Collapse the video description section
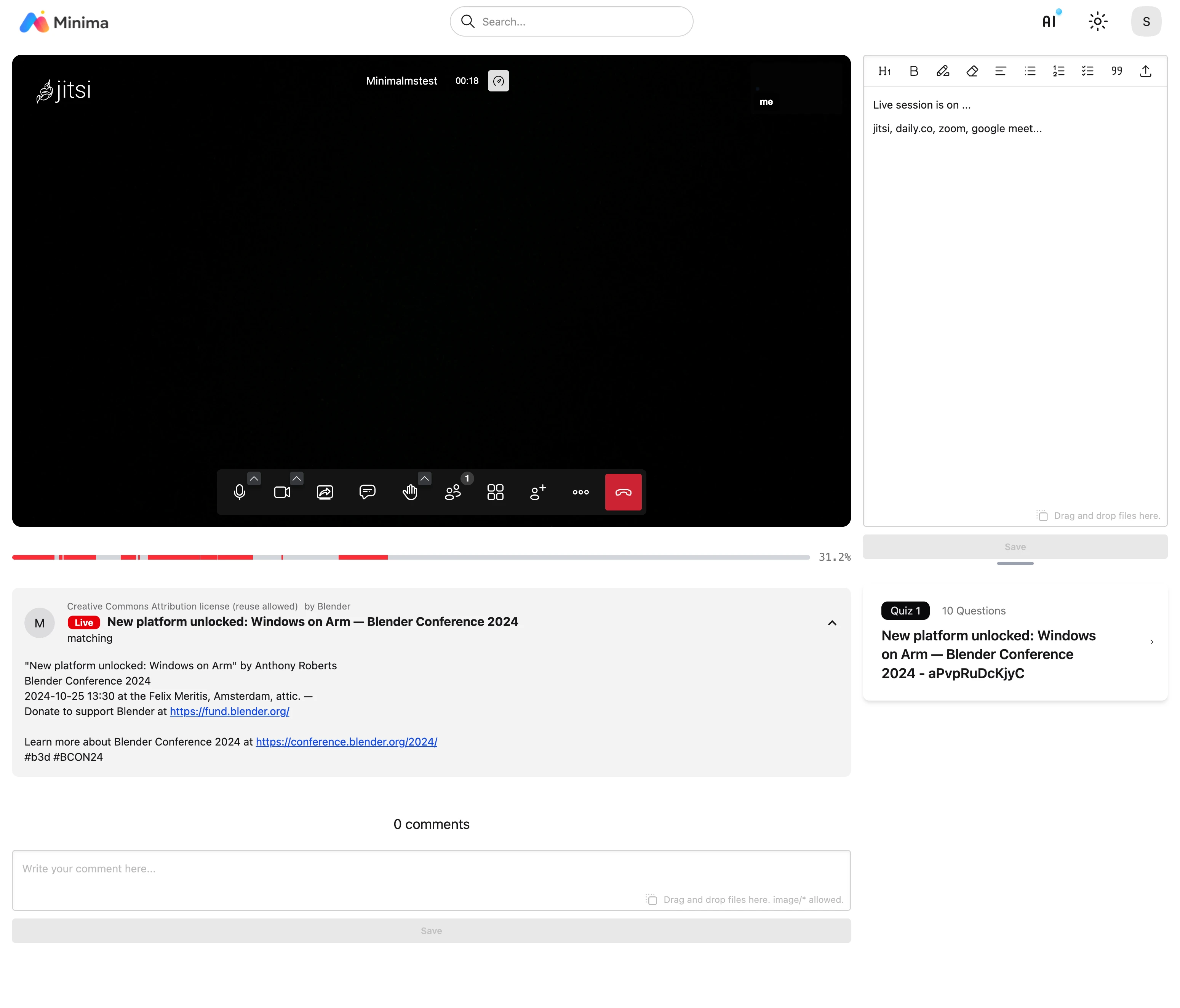 click(x=832, y=623)
